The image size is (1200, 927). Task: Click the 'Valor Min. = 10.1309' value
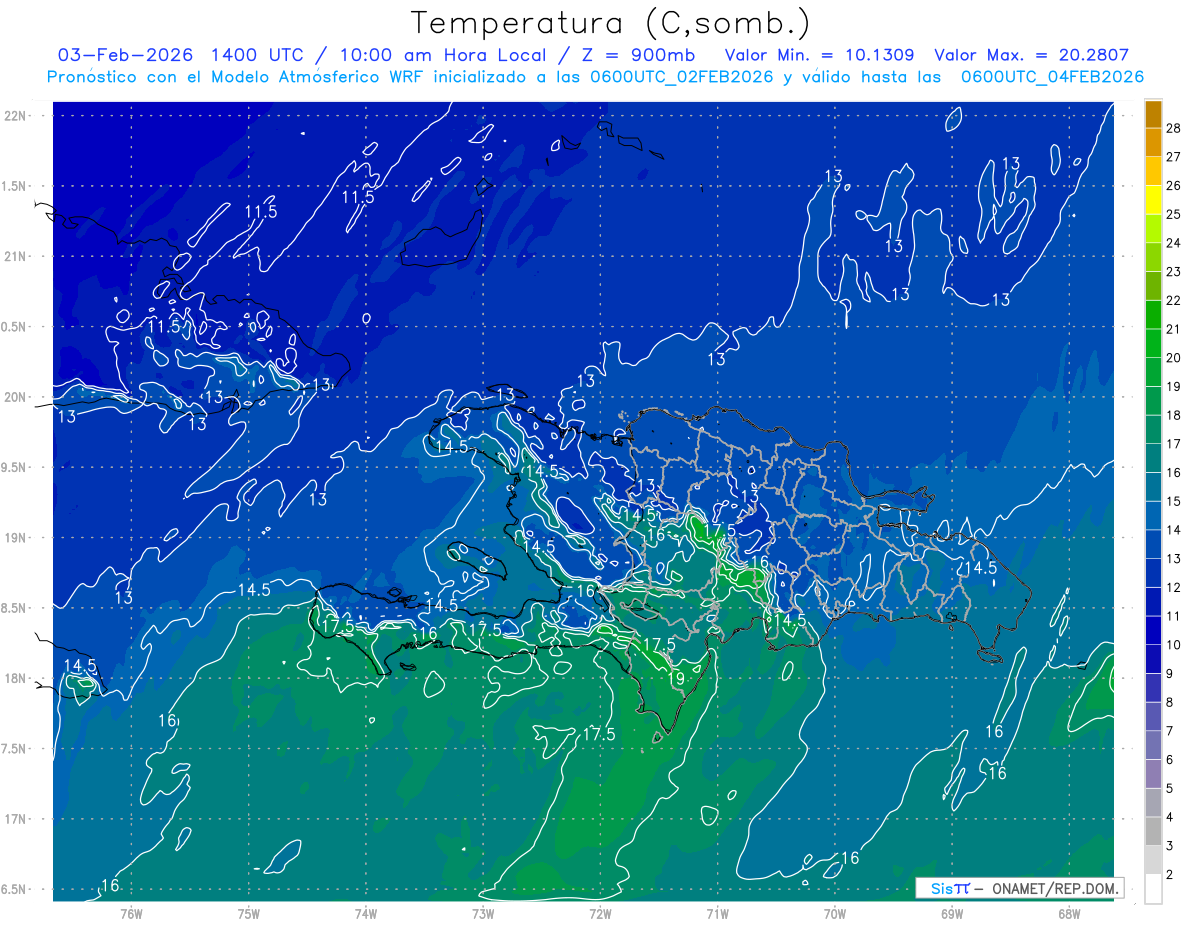(819, 55)
